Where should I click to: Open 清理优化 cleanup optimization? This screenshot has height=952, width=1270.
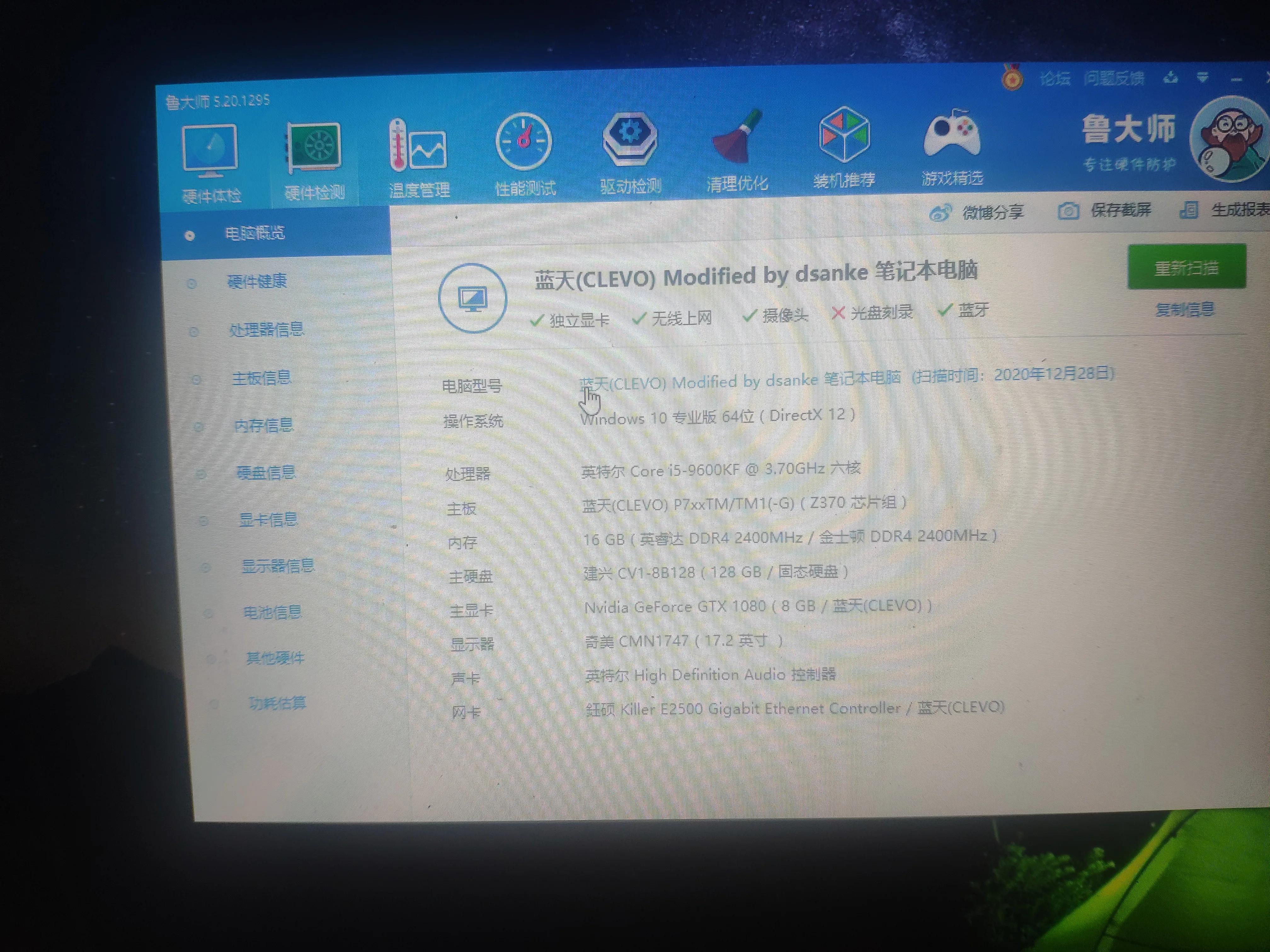[x=737, y=150]
